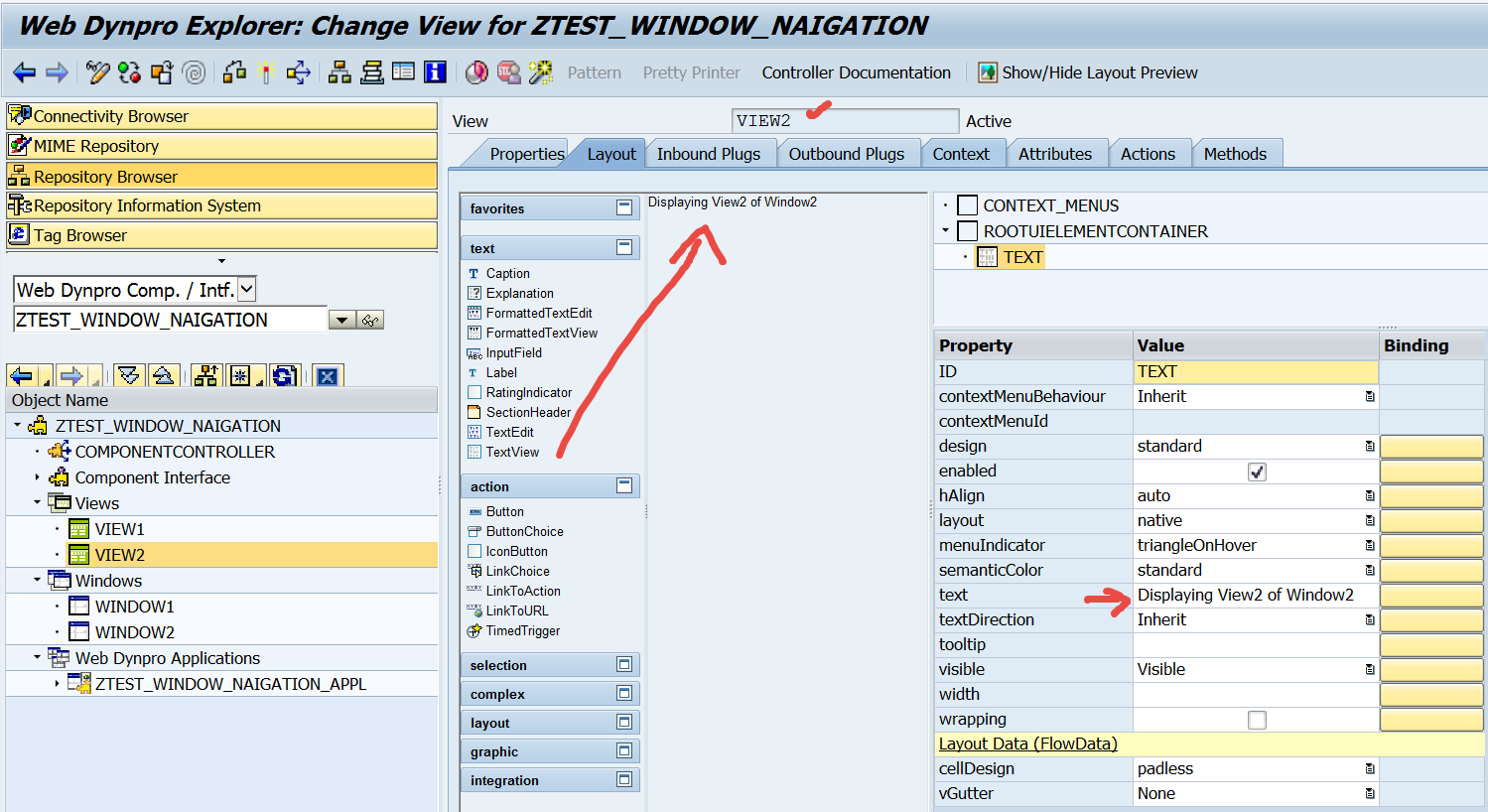Click the magic wand activate icon
This screenshot has height=812, width=1488.
pyautogui.click(x=266, y=72)
